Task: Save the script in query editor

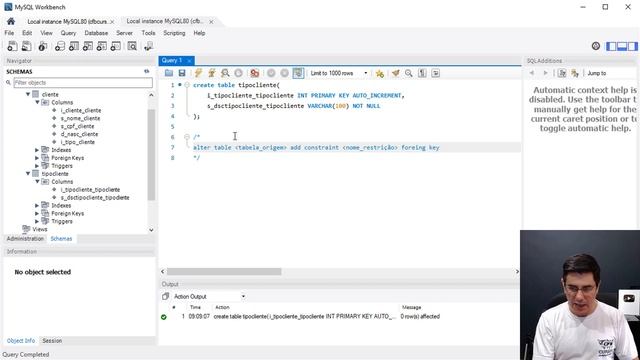Action: 182,73
